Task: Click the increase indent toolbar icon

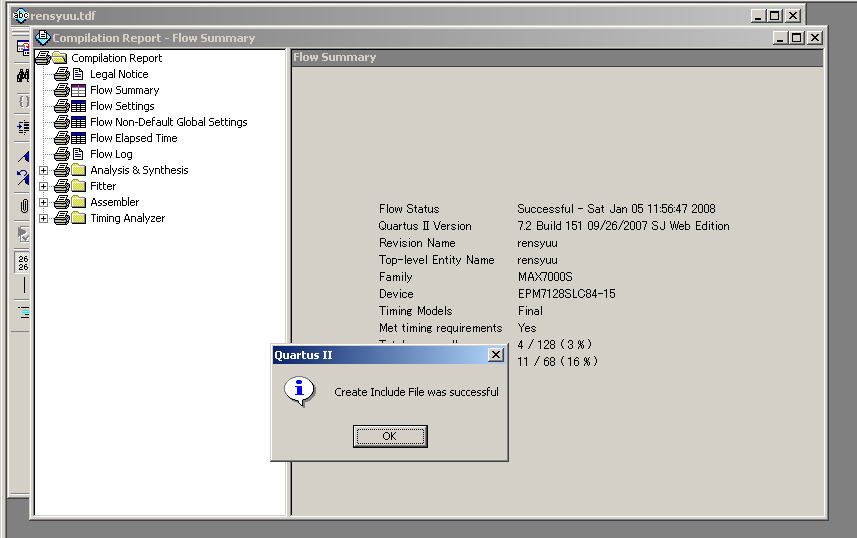Action: pyautogui.click(x=23, y=127)
